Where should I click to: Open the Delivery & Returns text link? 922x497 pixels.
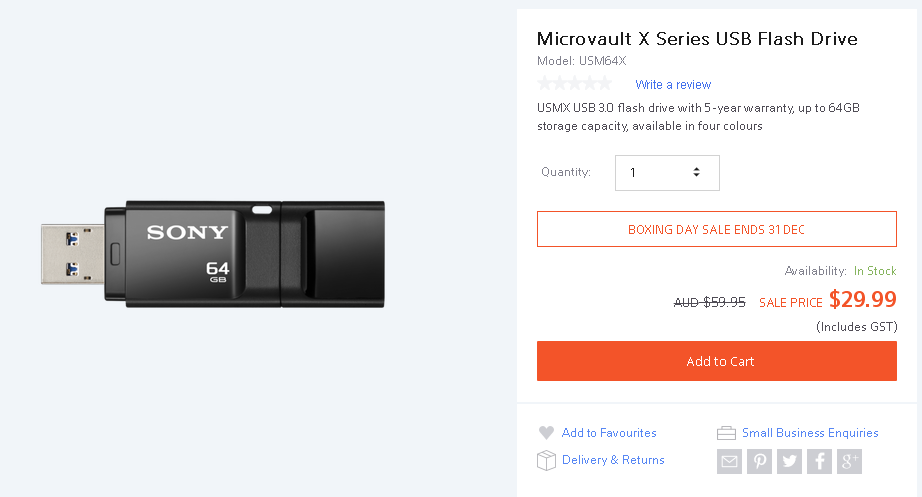613,460
